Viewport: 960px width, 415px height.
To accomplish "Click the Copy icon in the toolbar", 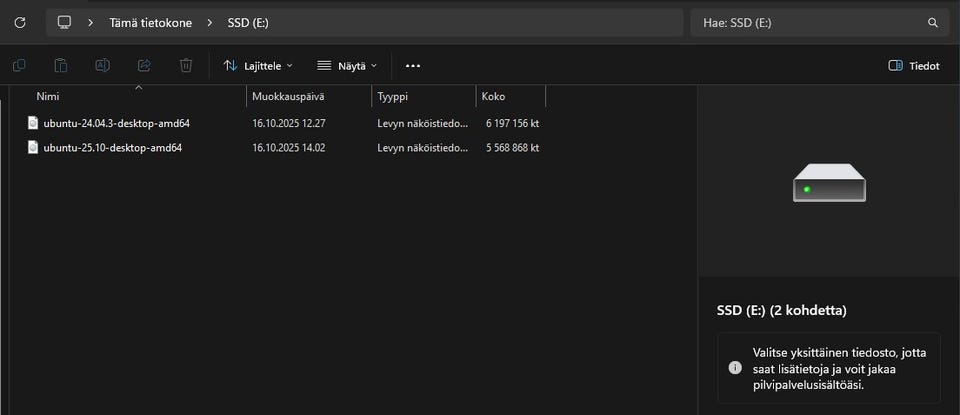I will 19,66.
